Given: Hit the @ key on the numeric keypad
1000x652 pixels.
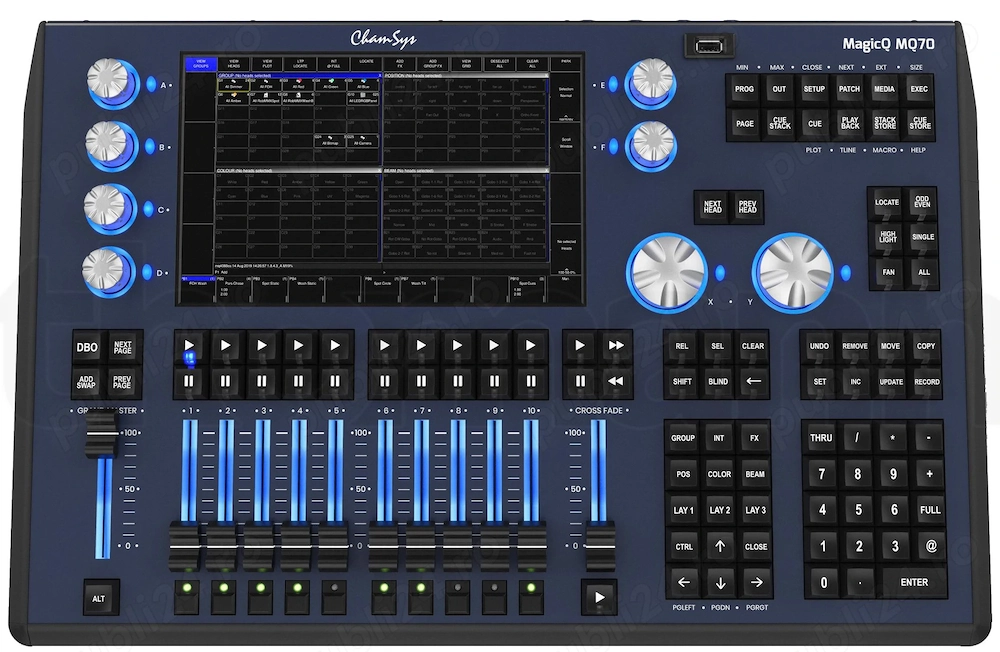Looking at the screenshot, I should (x=930, y=546).
